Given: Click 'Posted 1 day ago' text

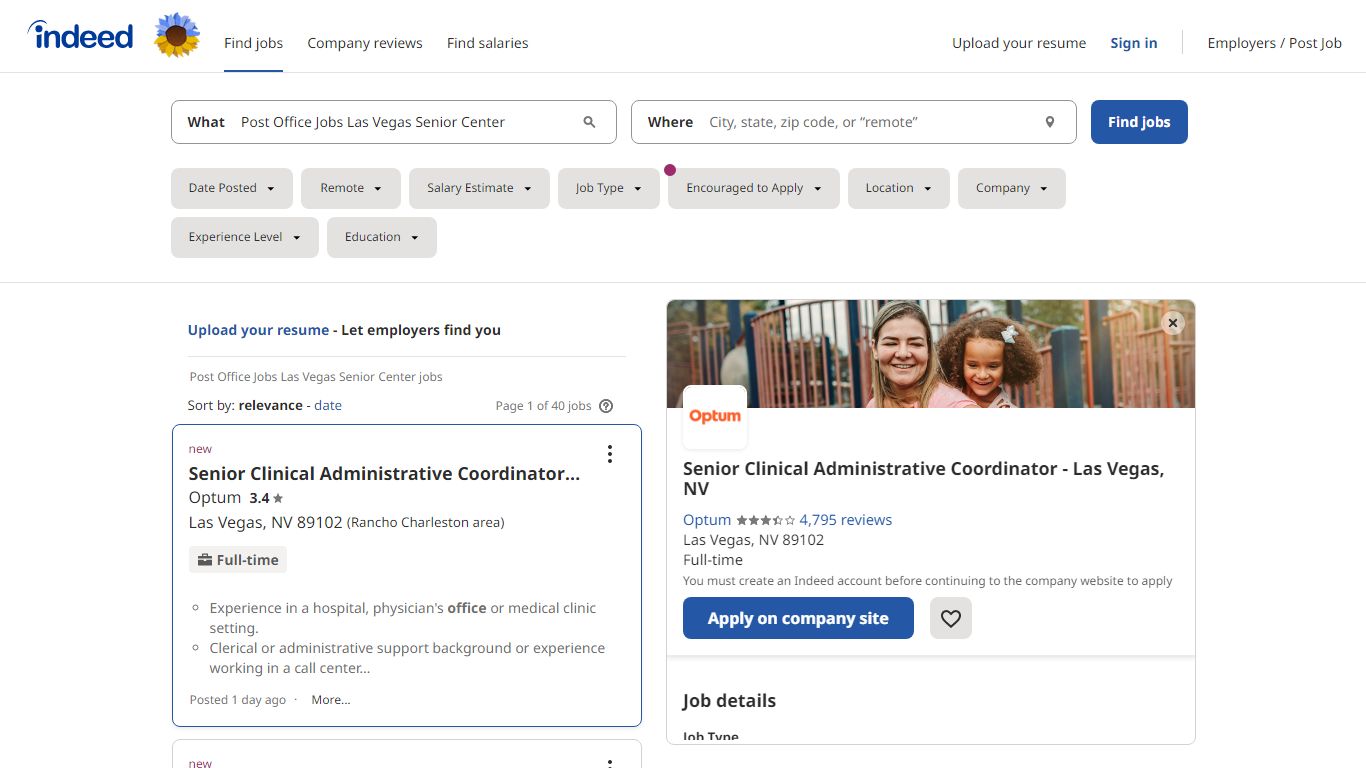Looking at the screenshot, I should 238,700.
